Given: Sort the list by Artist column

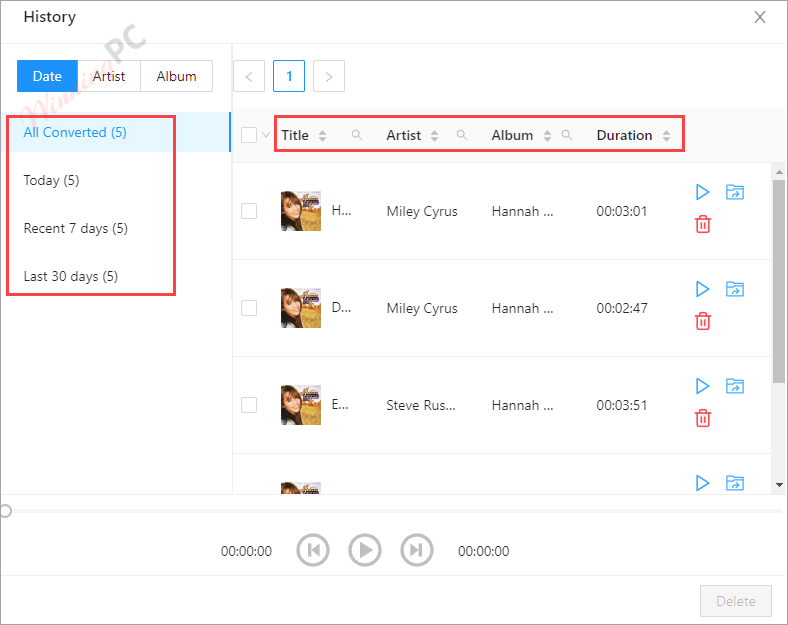Looking at the screenshot, I should [x=435, y=136].
